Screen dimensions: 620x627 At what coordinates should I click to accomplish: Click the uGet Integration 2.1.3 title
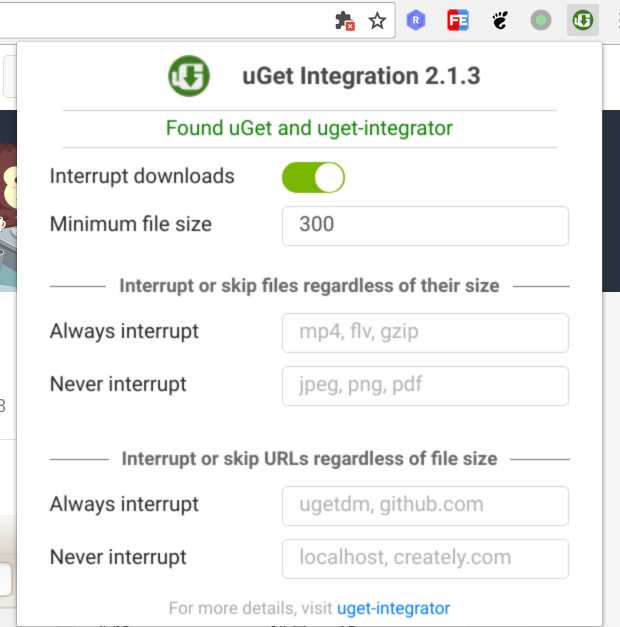tap(361, 76)
